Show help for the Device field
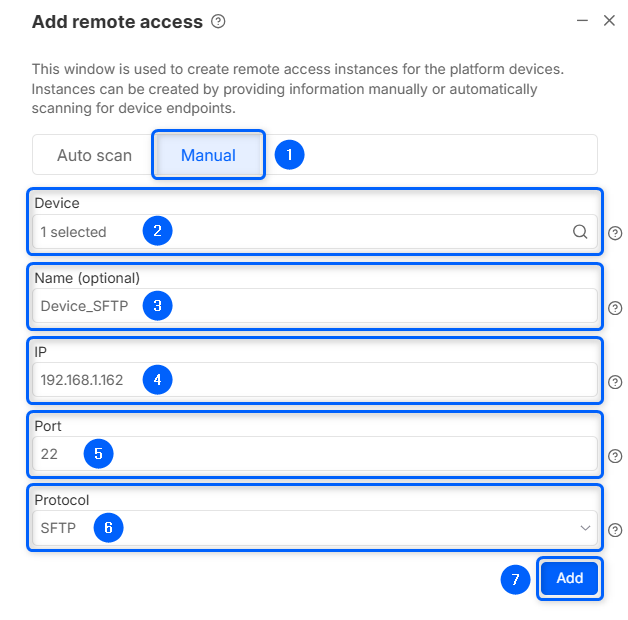 point(615,233)
